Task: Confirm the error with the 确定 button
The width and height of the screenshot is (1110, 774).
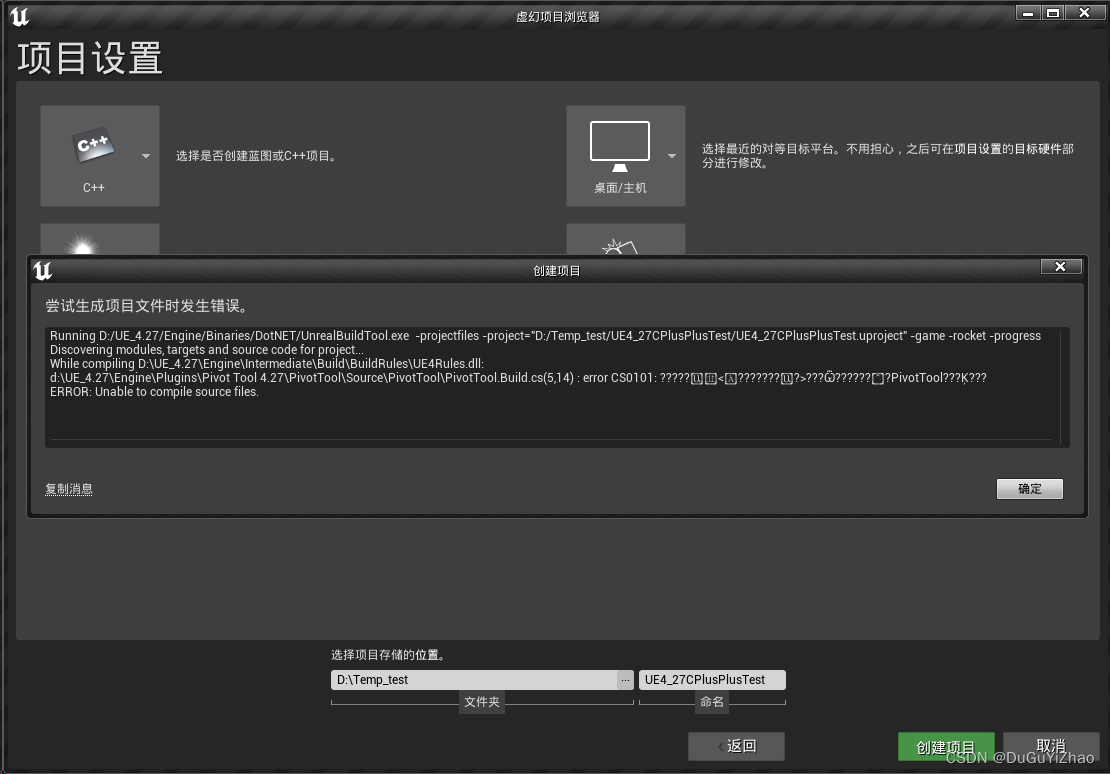Action: [1029, 488]
